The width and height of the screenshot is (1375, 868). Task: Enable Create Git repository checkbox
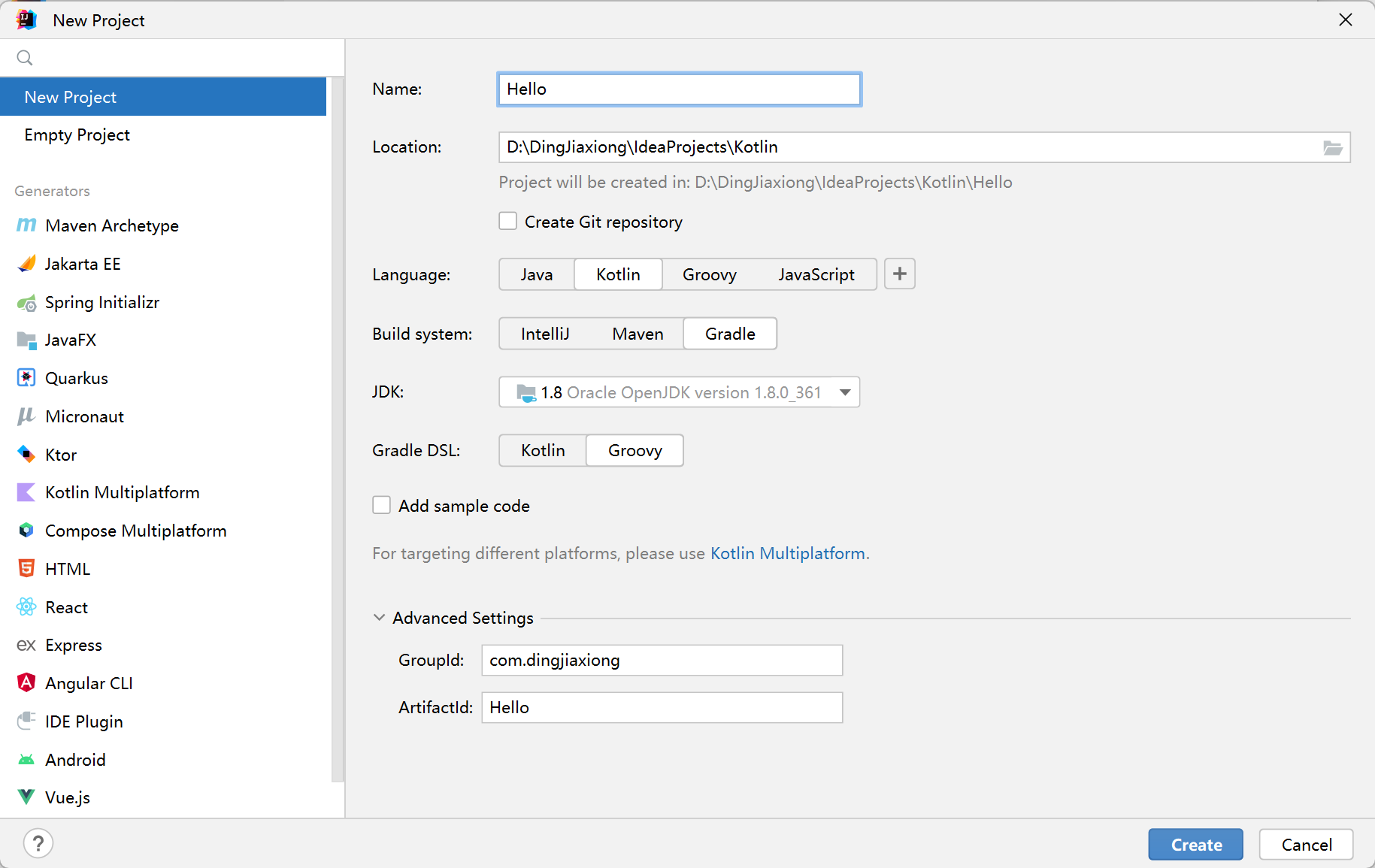(x=508, y=221)
